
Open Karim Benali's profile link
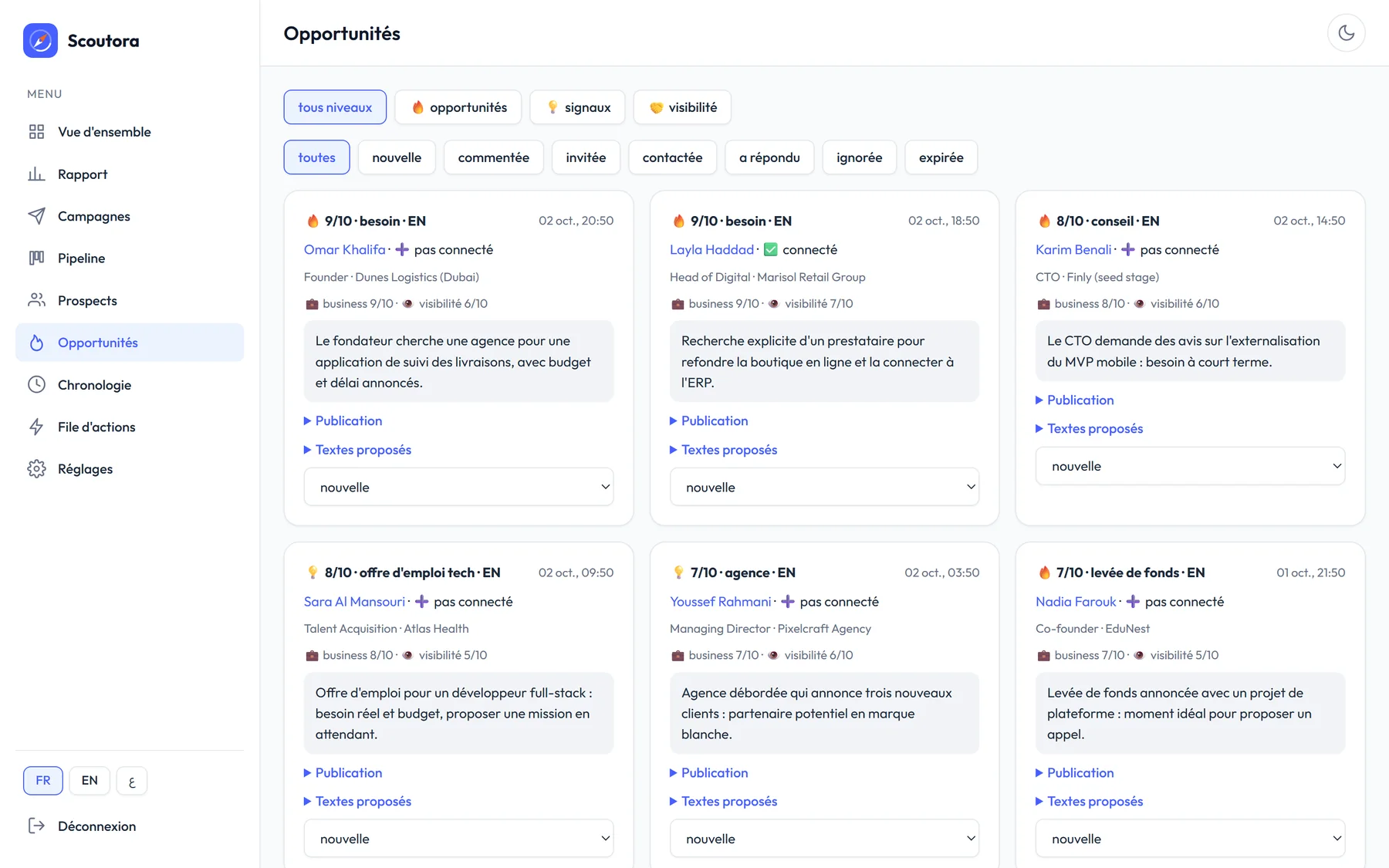pos(1073,250)
